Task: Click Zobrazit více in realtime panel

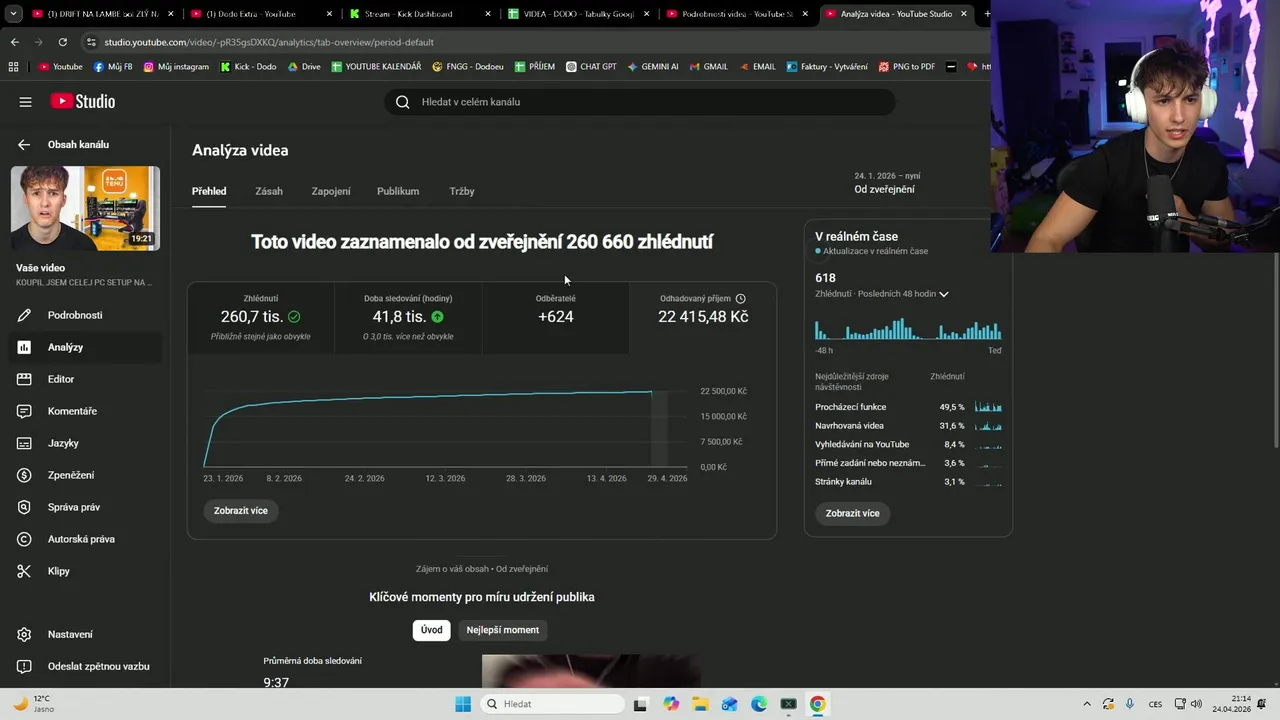Action: tap(852, 513)
